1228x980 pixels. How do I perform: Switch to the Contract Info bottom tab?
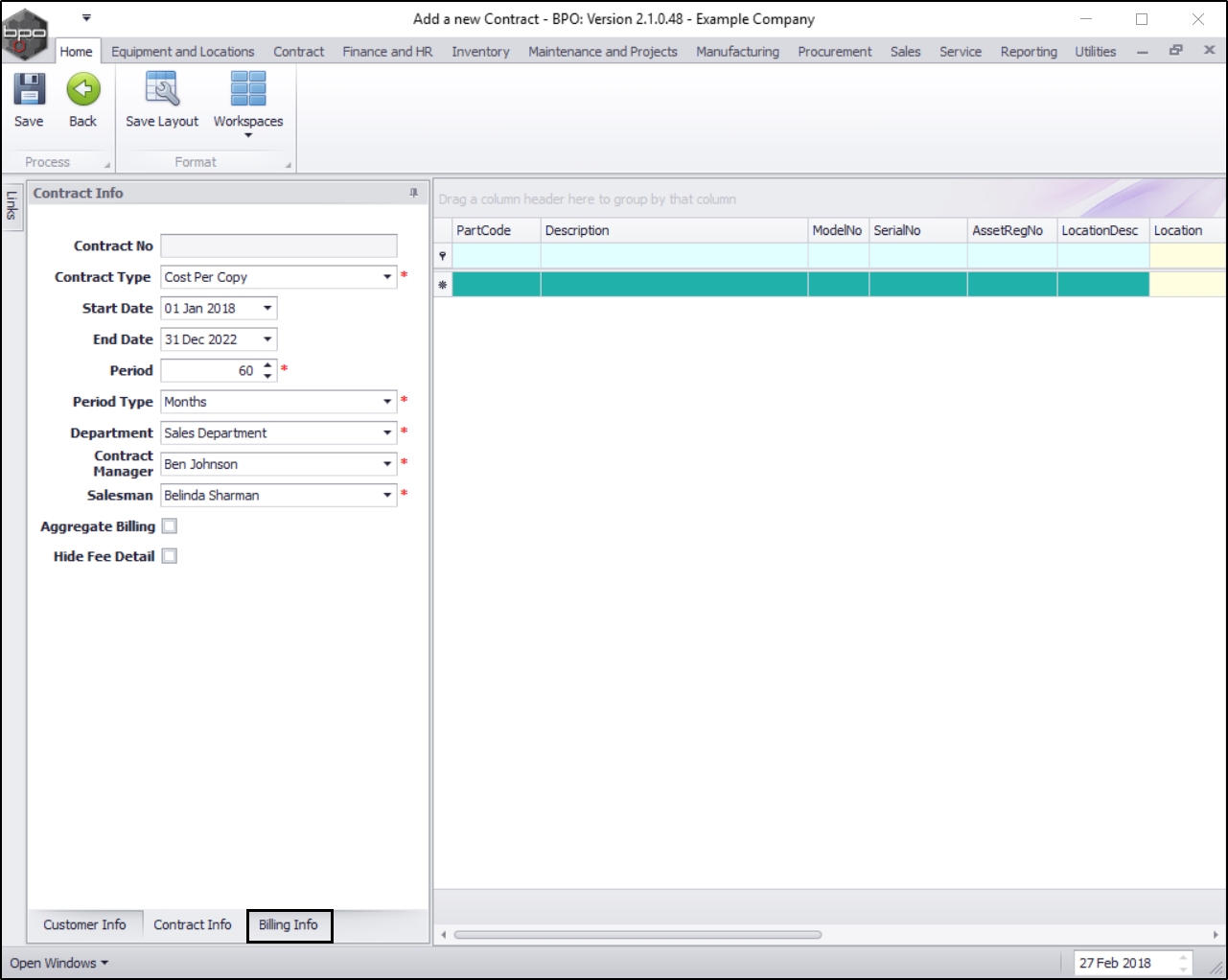click(x=193, y=924)
